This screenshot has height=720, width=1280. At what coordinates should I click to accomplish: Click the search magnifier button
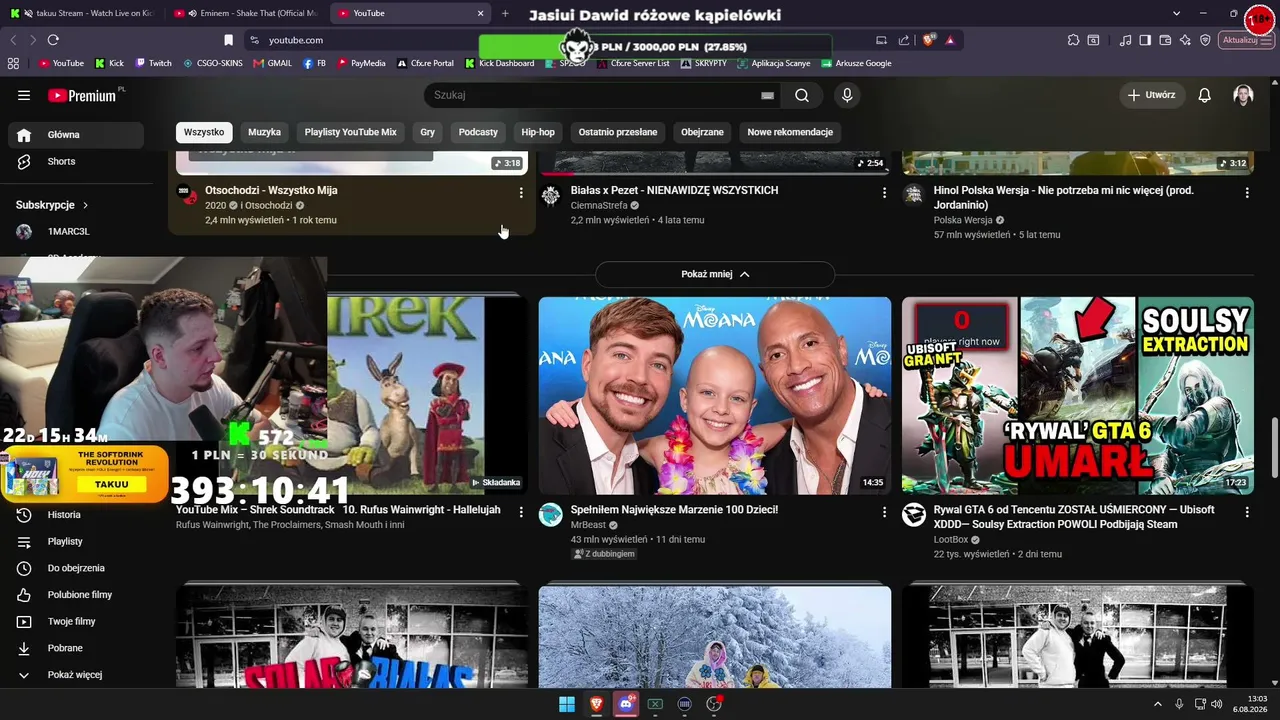tap(802, 95)
